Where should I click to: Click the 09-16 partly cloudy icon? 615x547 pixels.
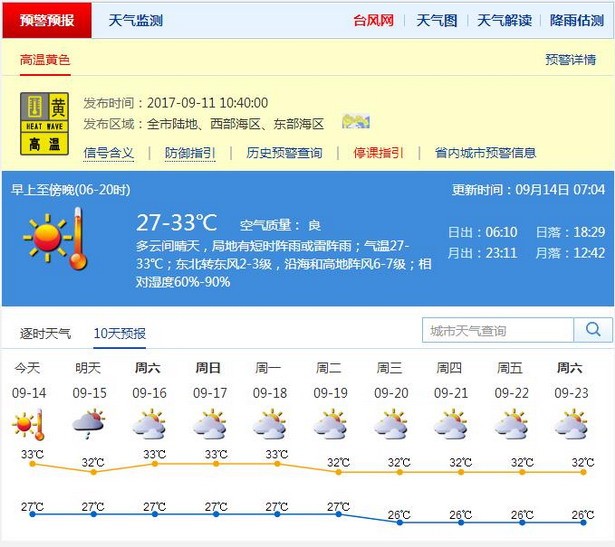(149, 426)
